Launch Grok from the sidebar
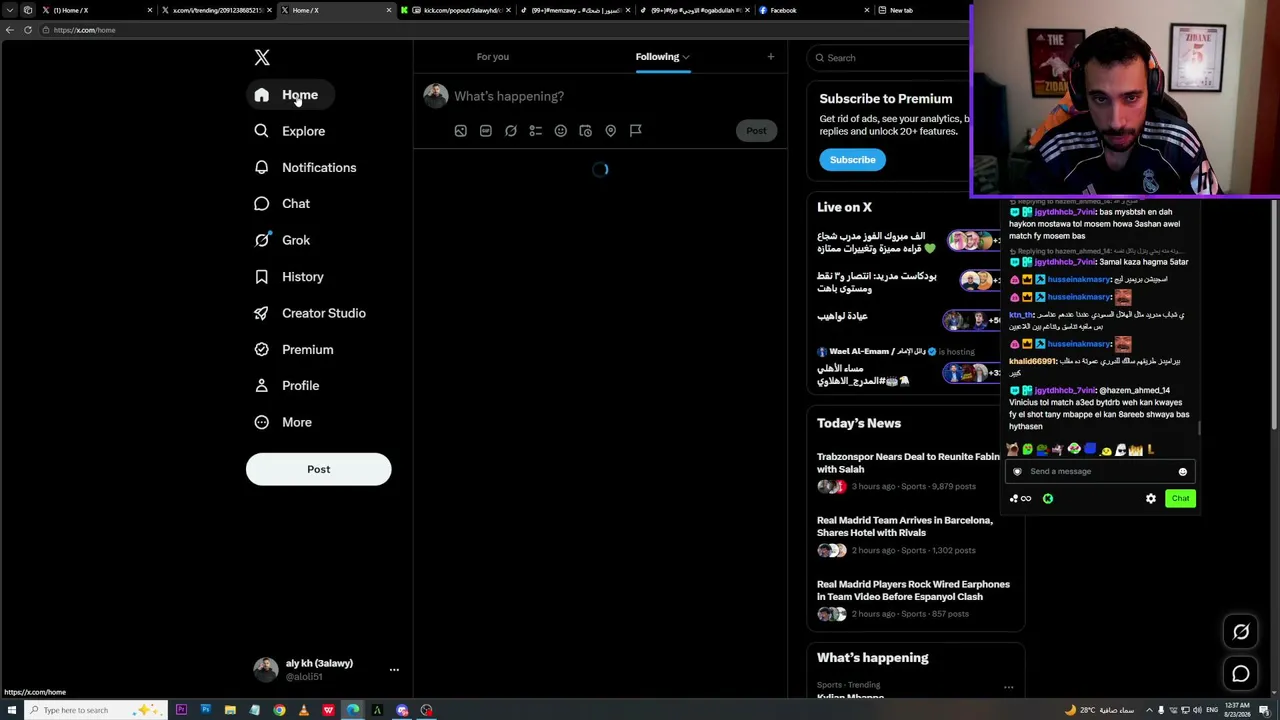 point(283,240)
